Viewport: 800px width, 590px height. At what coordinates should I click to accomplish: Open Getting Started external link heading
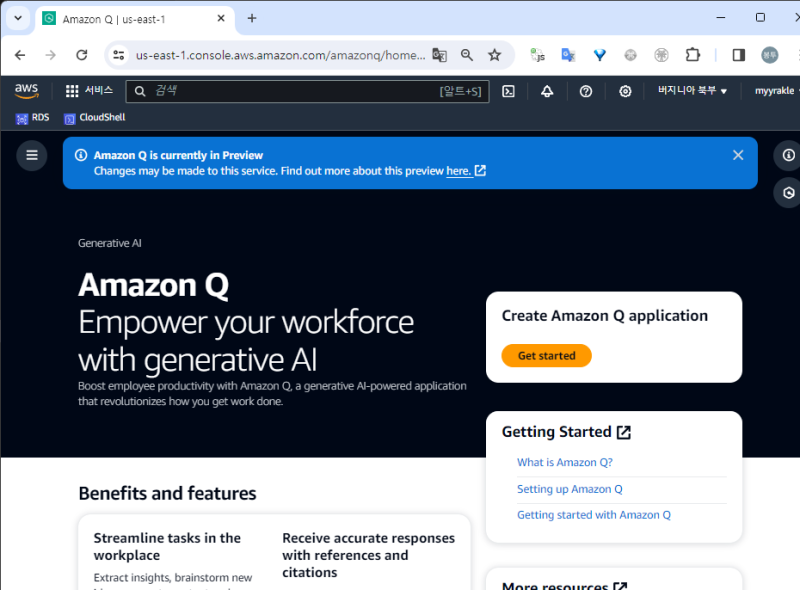(566, 432)
